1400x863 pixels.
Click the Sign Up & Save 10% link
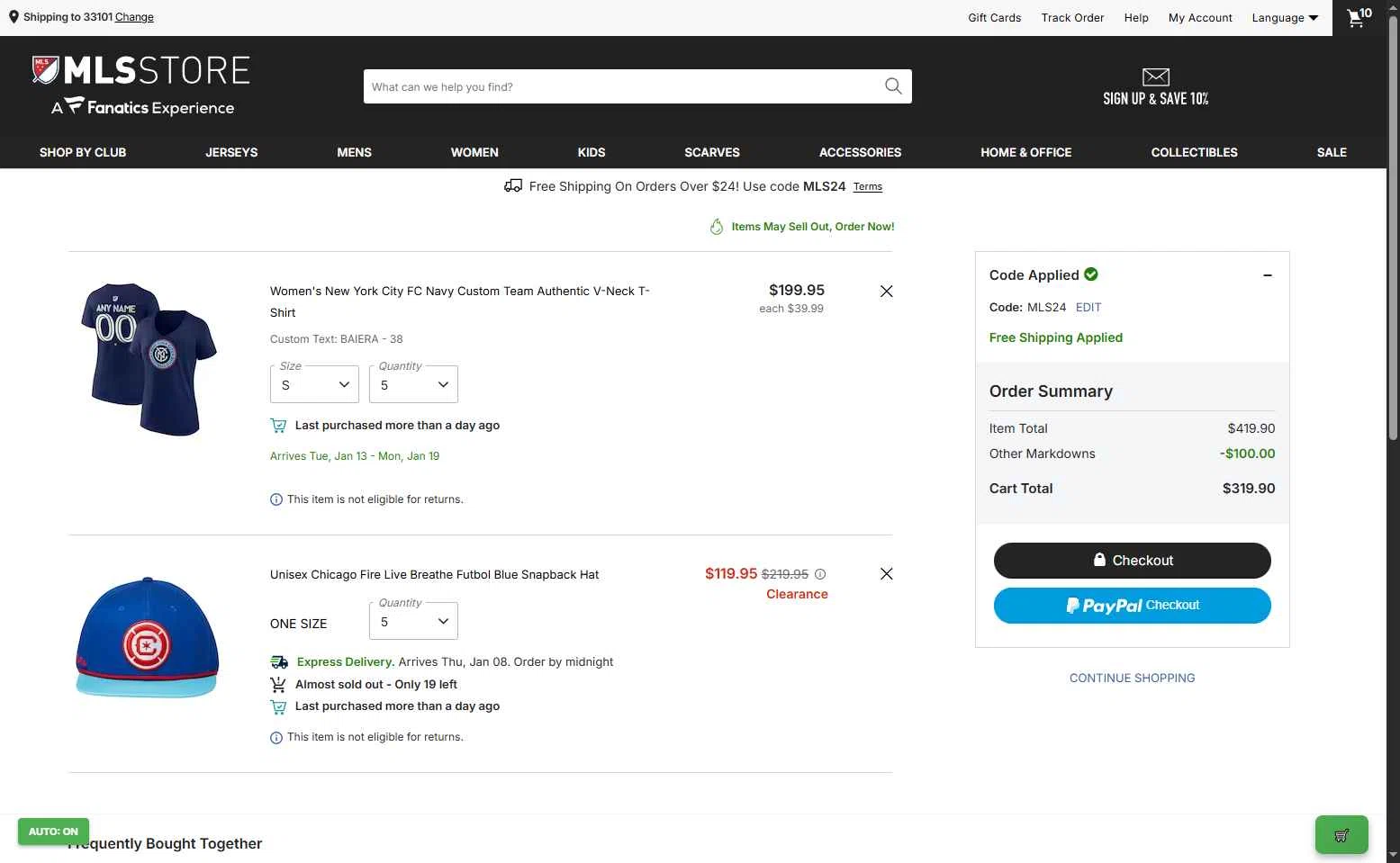tap(1156, 99)
